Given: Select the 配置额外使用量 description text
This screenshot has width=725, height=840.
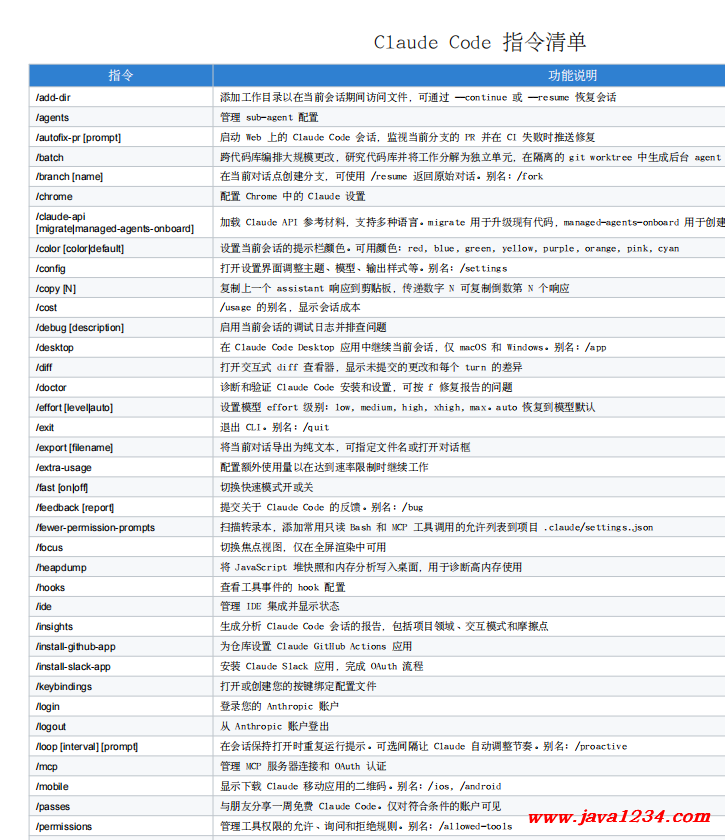Looking at the screenshot, I should pos(324,467).
